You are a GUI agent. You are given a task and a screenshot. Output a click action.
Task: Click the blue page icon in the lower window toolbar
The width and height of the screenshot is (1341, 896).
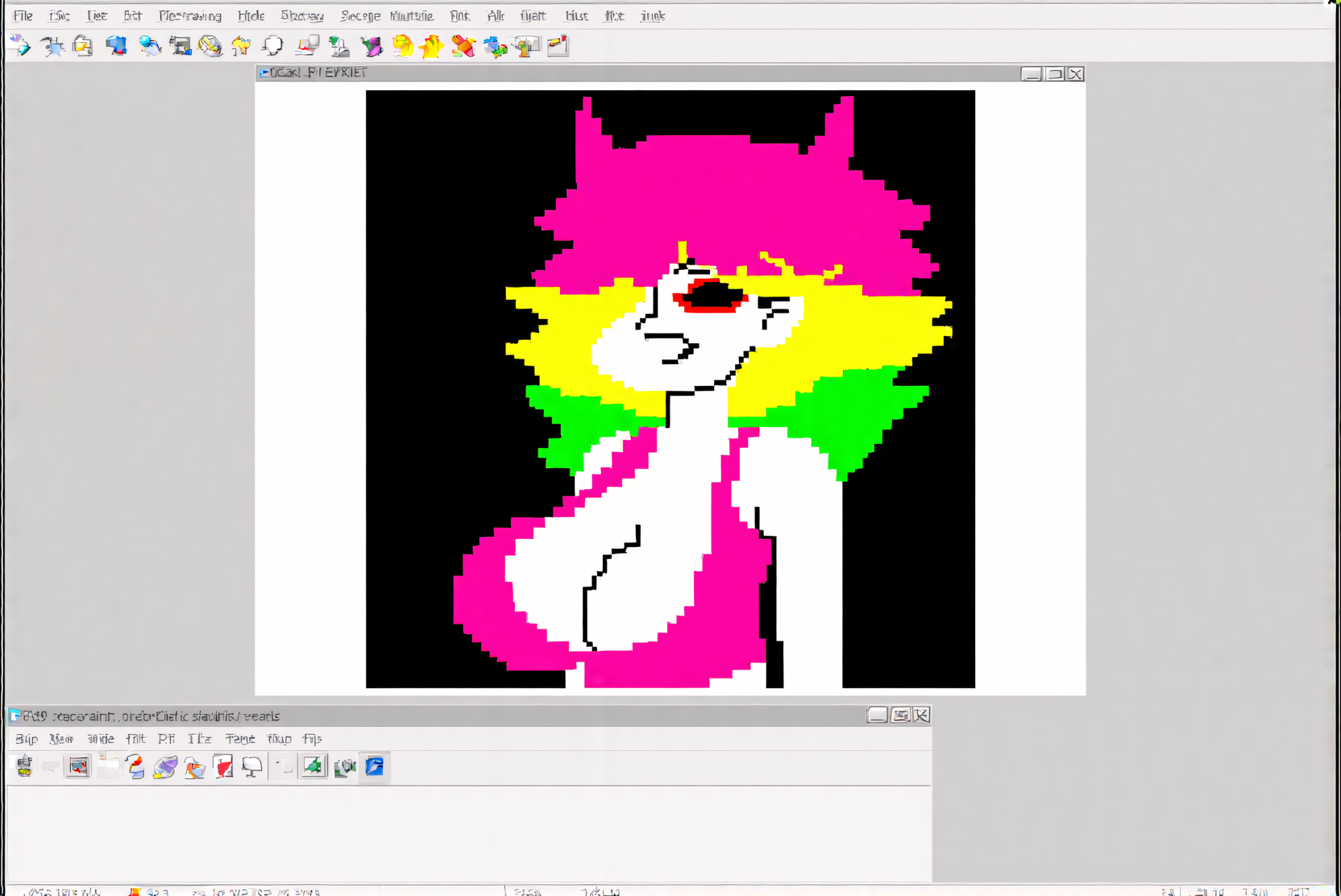[x=375, y=766]
